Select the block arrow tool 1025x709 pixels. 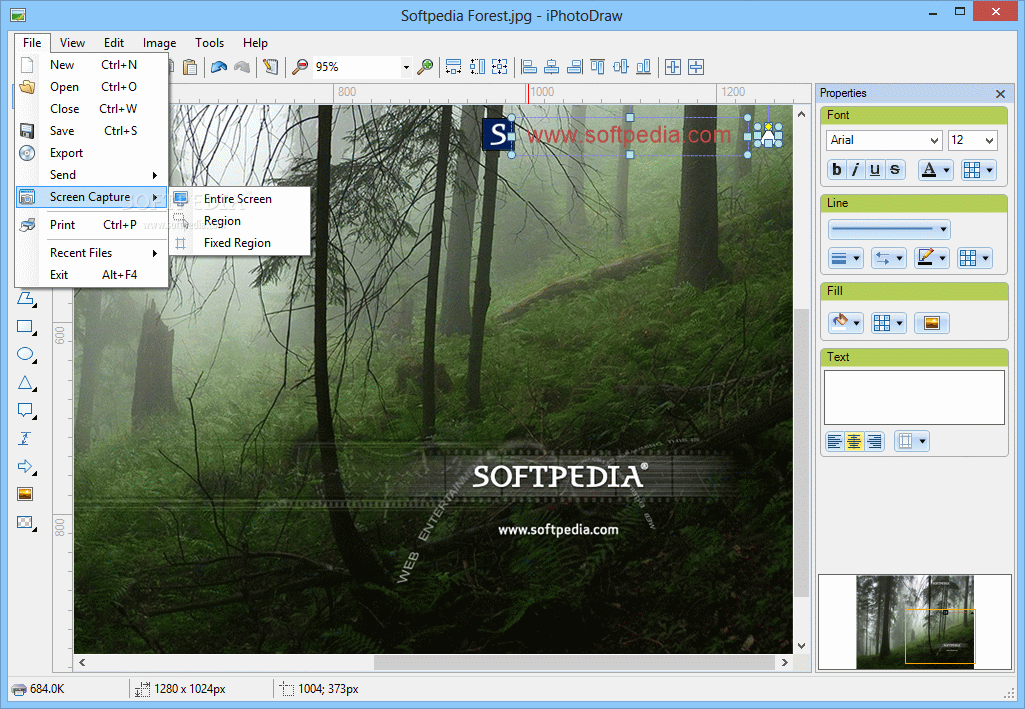[x=26, y=467]
